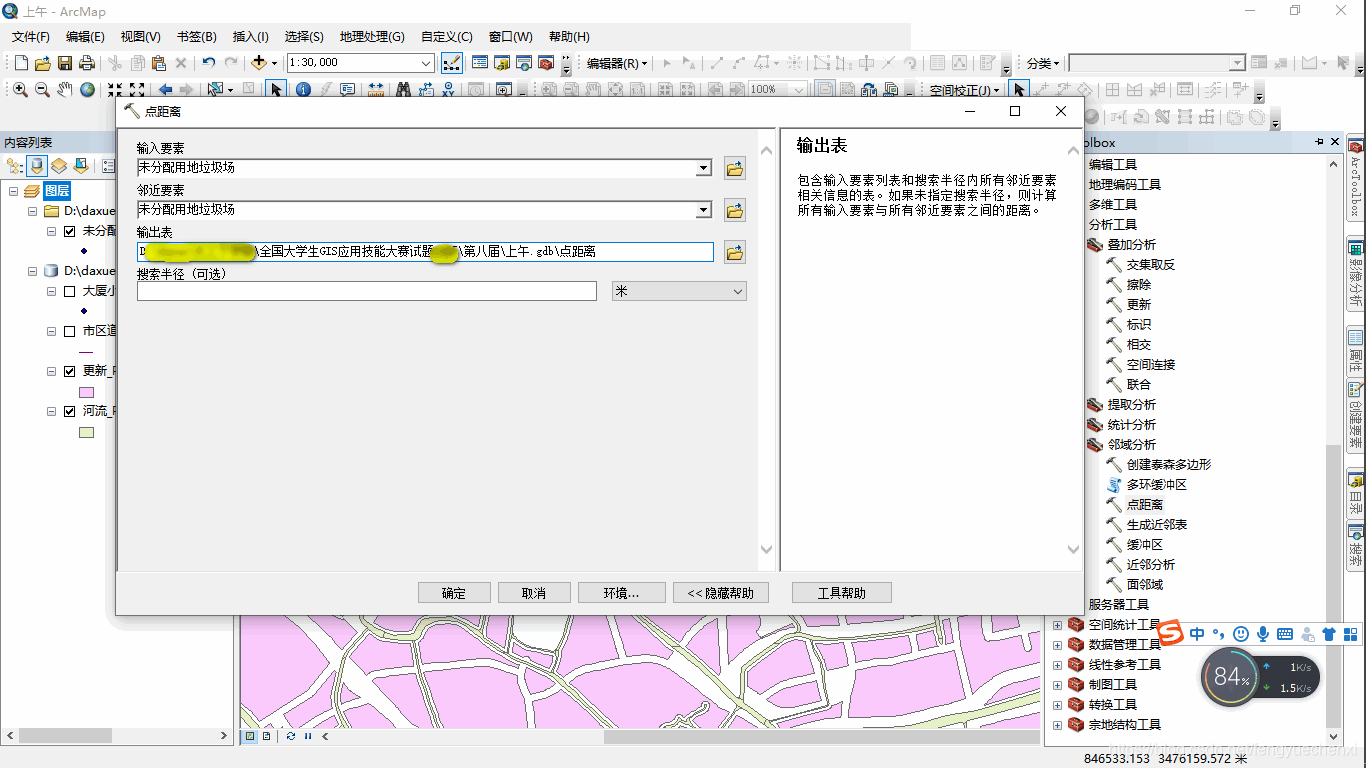The height and width of the screenshot is (768, 1366).
Task: Click the 环境... button
Action: click(x=621, y=593)
